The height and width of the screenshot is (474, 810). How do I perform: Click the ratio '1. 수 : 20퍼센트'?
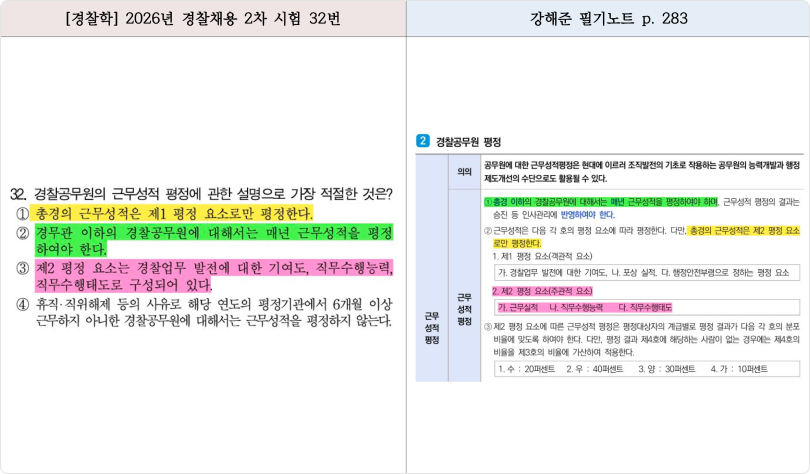[526, 369]
